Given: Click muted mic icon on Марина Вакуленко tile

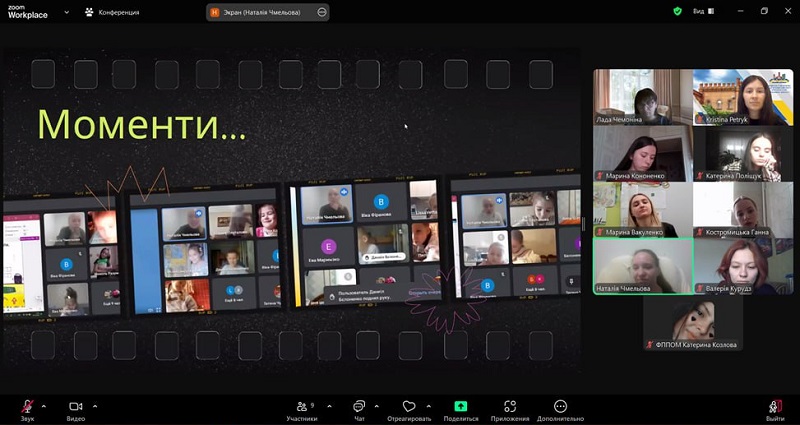Looking at the screenshot, I should click(600, 233).
